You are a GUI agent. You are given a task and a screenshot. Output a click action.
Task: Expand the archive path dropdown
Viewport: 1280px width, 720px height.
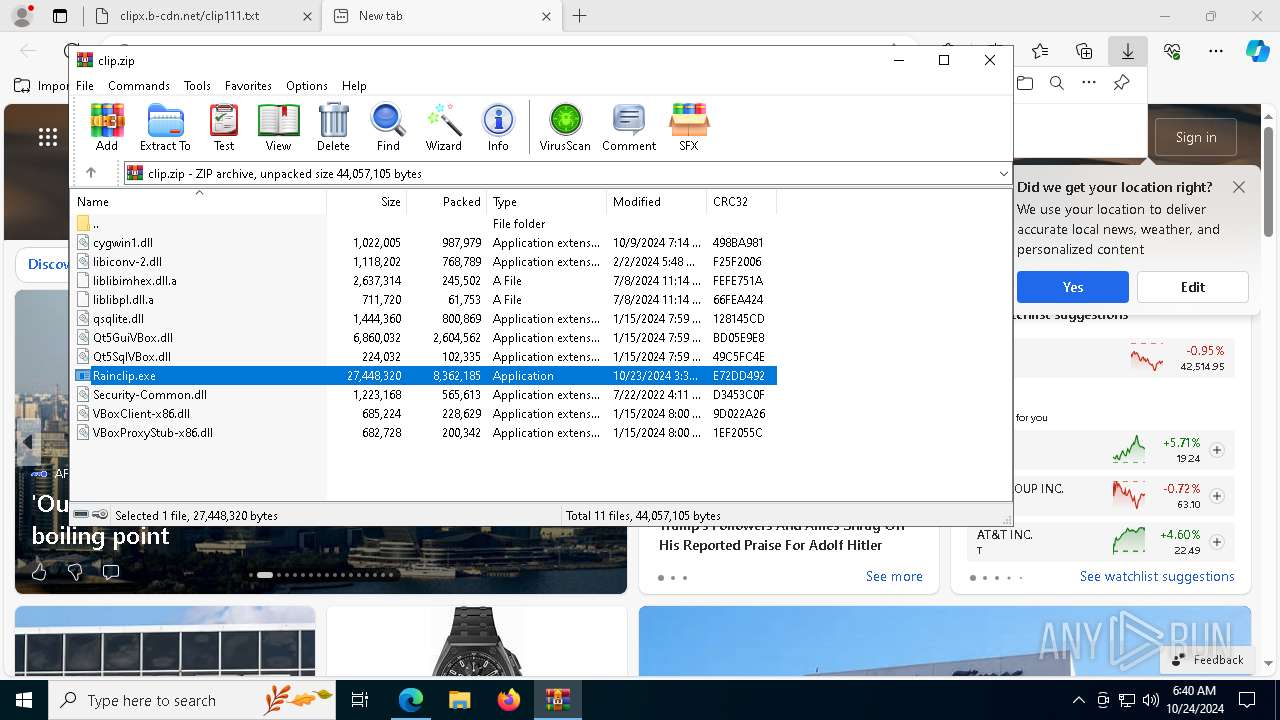tap(1003, 173)
